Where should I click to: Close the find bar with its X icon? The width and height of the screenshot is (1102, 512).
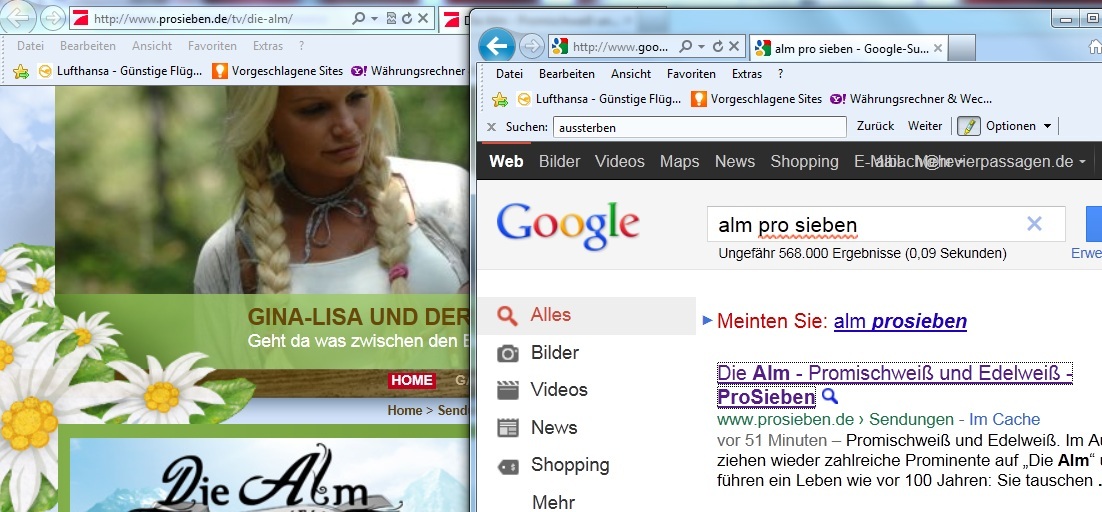pyautogui.click(x=491, y=127)
